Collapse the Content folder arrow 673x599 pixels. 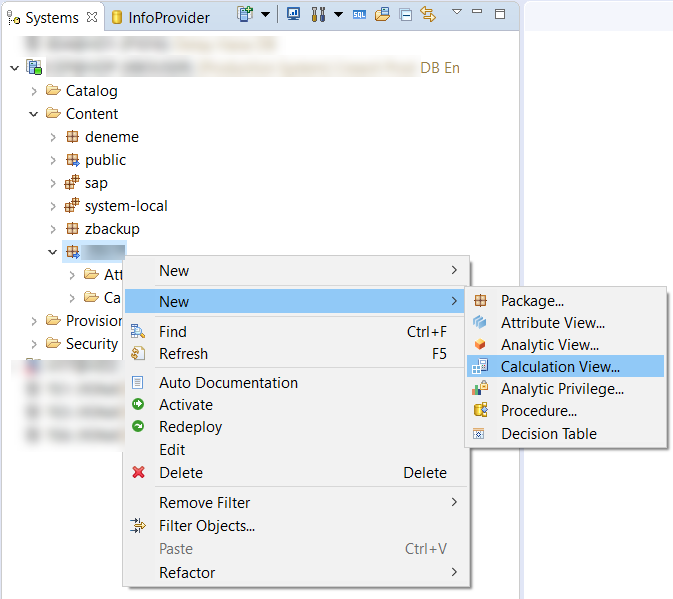click(x=33, y=114)
